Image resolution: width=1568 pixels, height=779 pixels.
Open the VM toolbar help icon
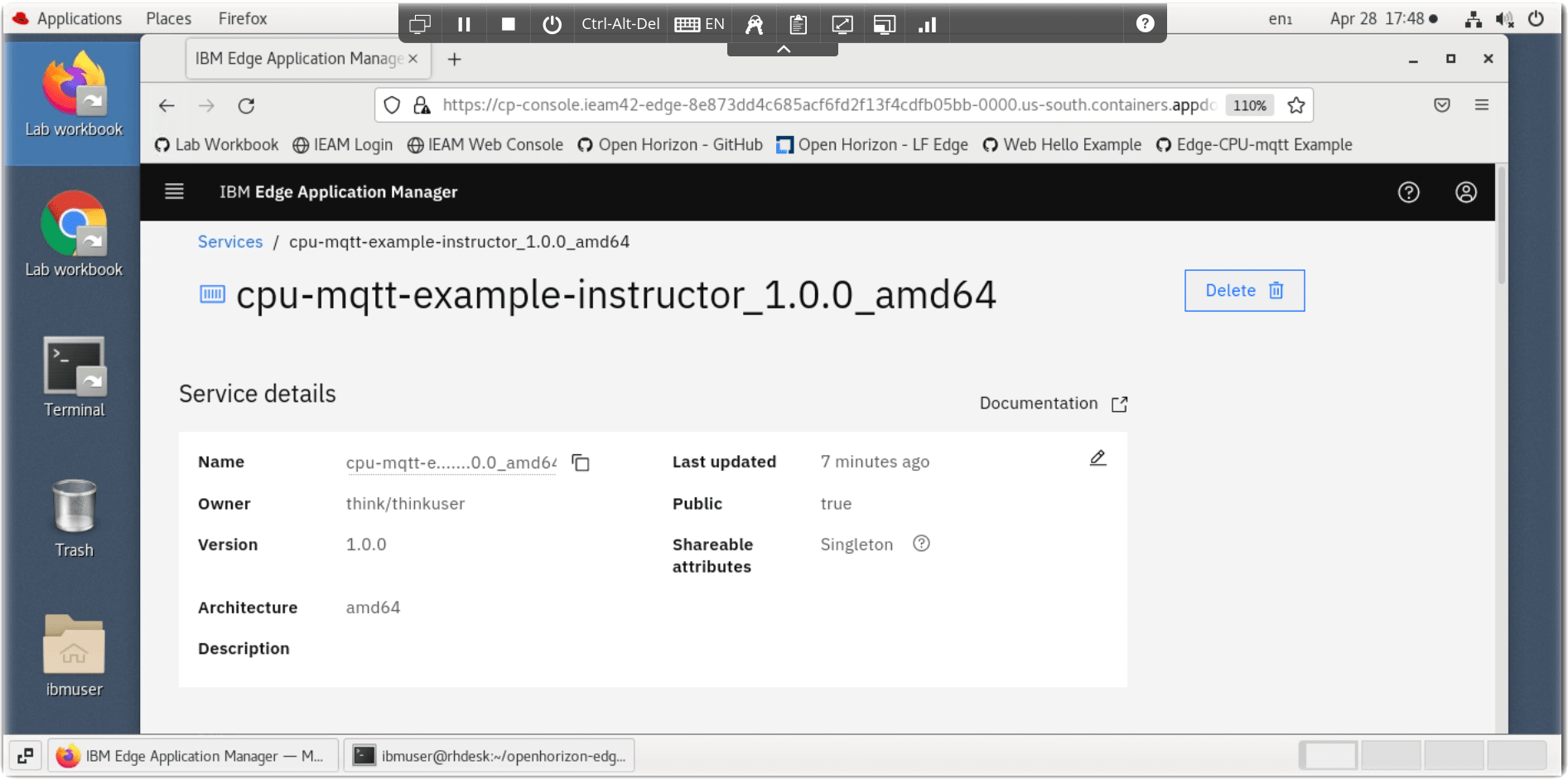1144,24
